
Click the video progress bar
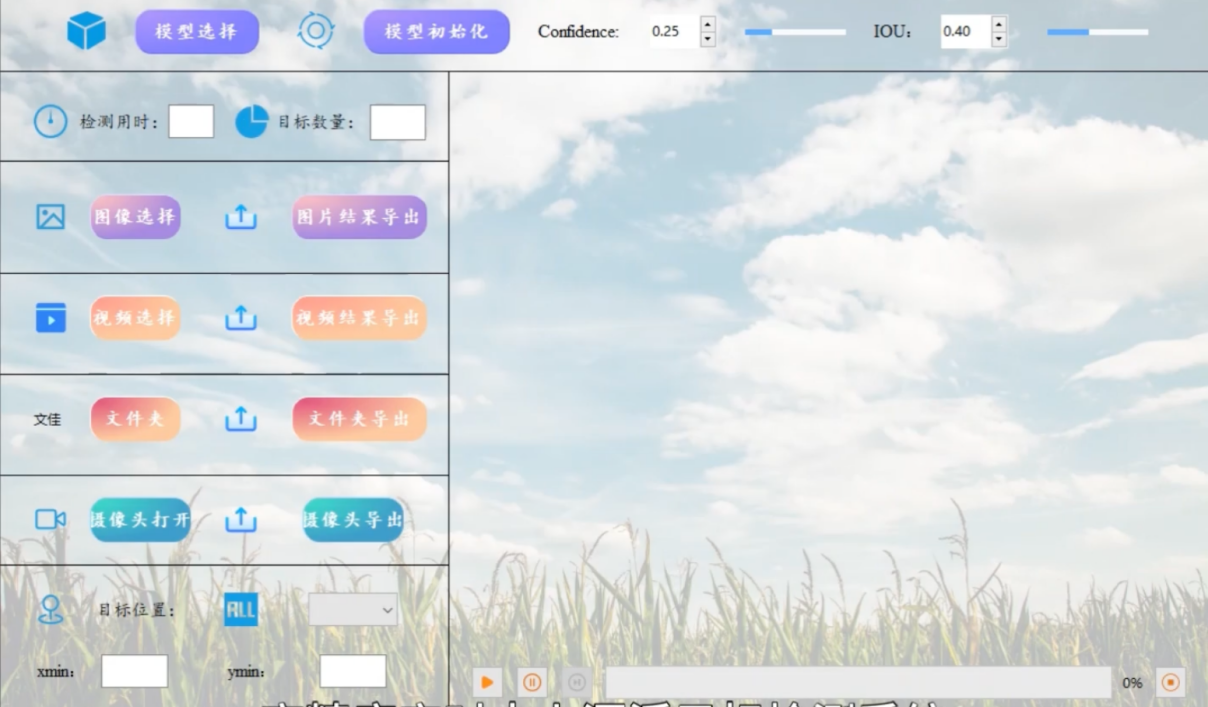[x=858, y=682]
